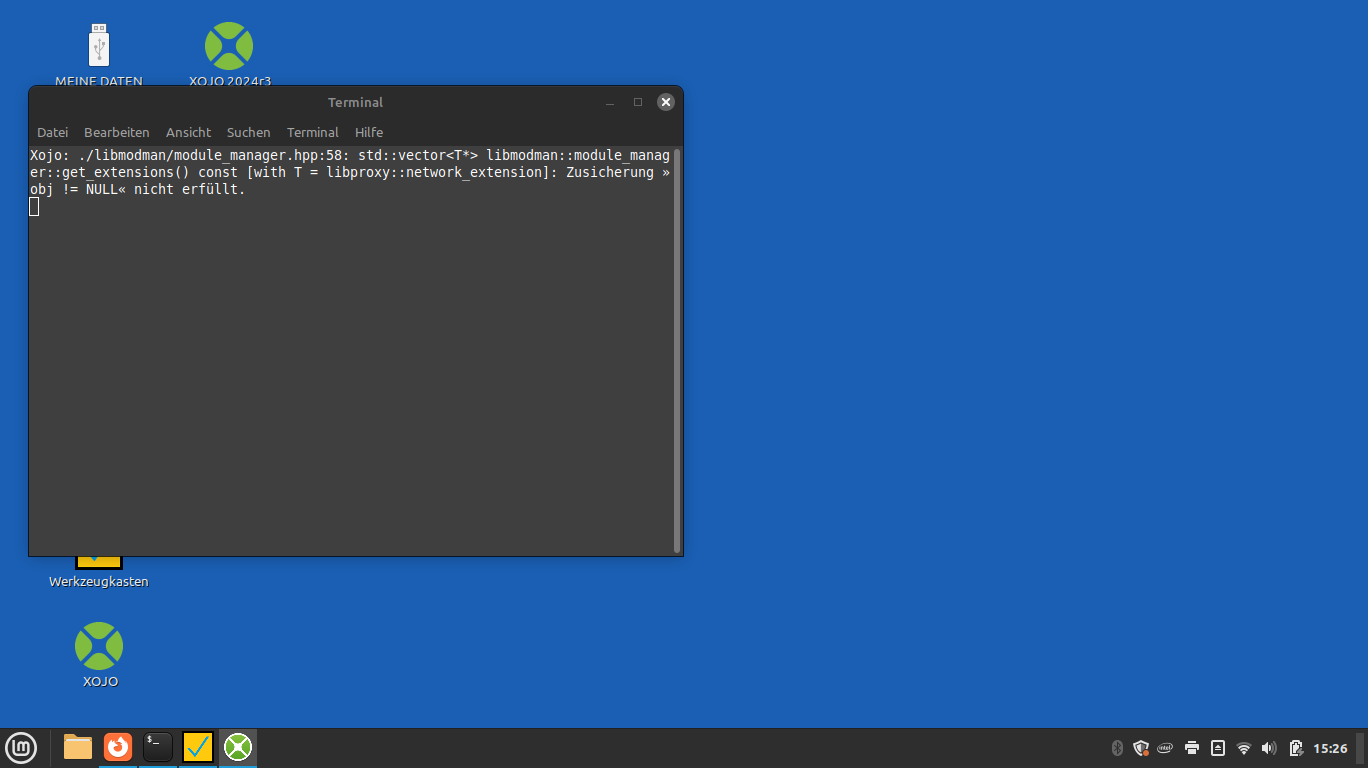
Task: Open the sound volume tray icon
Action: click(1269, 748)
